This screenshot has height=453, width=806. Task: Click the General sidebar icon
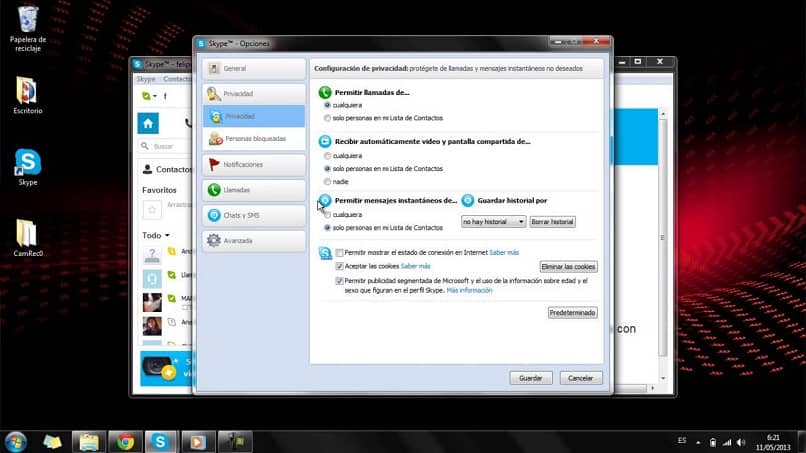214,68
